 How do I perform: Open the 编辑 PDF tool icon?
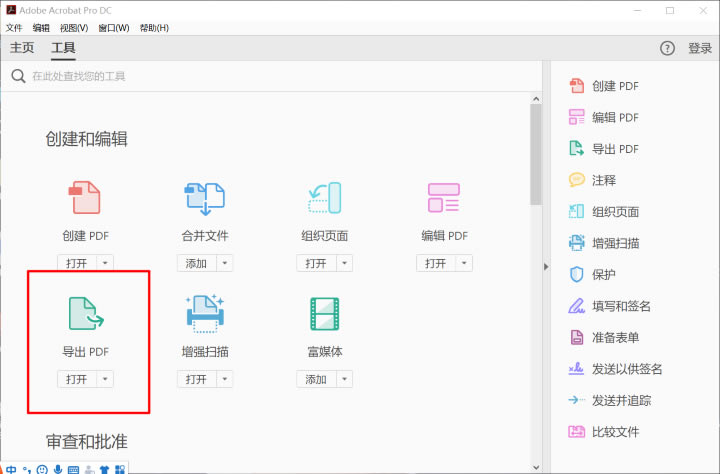point(443,199)
